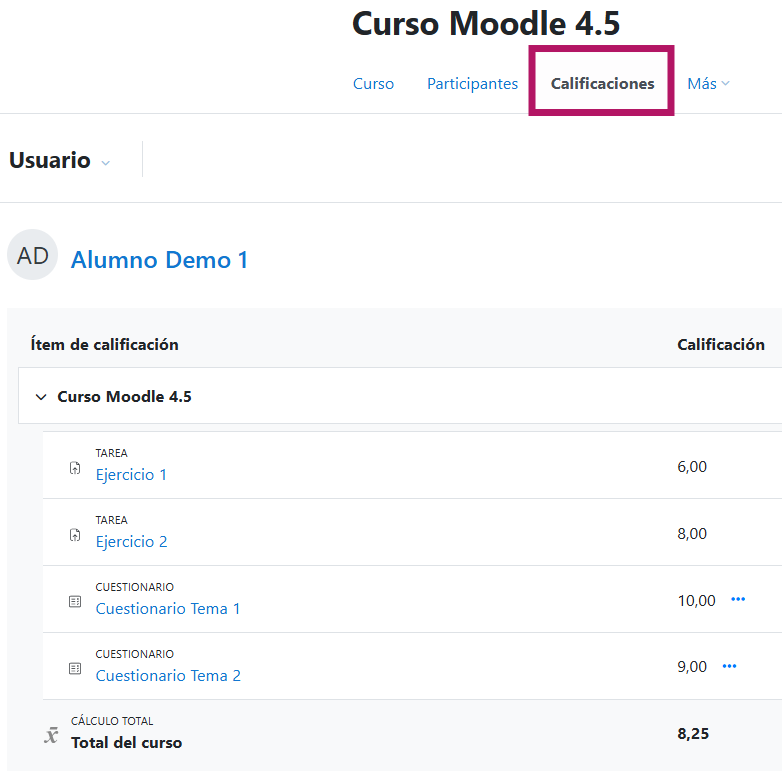782x771 pixels.
Task: Expand the Más navigation menu
Action: pos(708,84)
